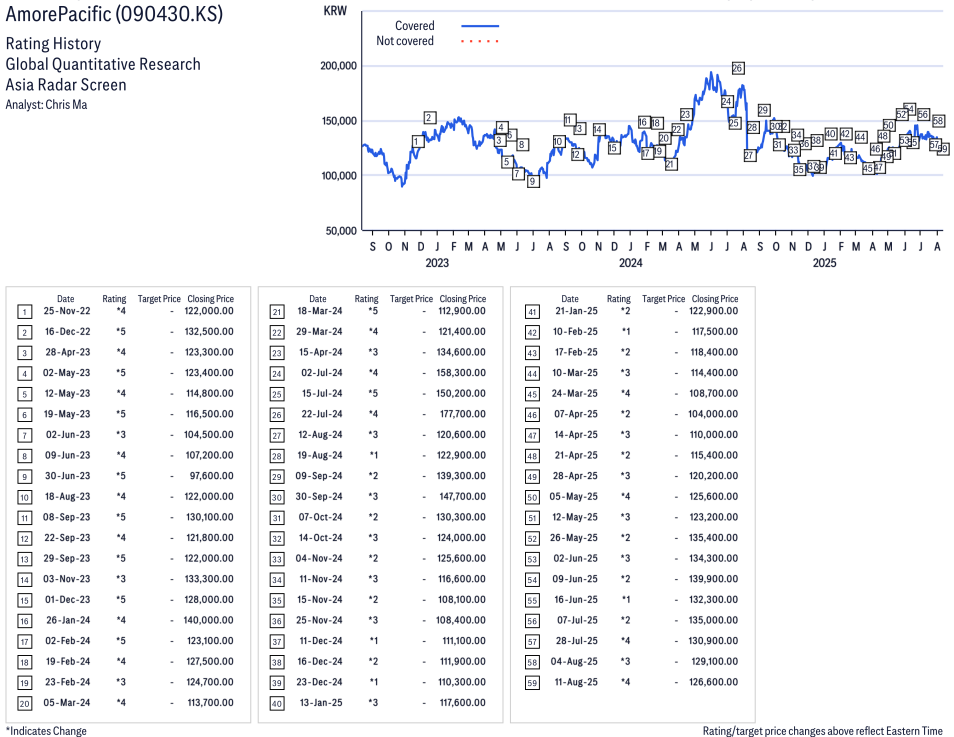Select the 2025 year label under the chart
Viewport: 954px width, 737px height.
click(824, 263)
